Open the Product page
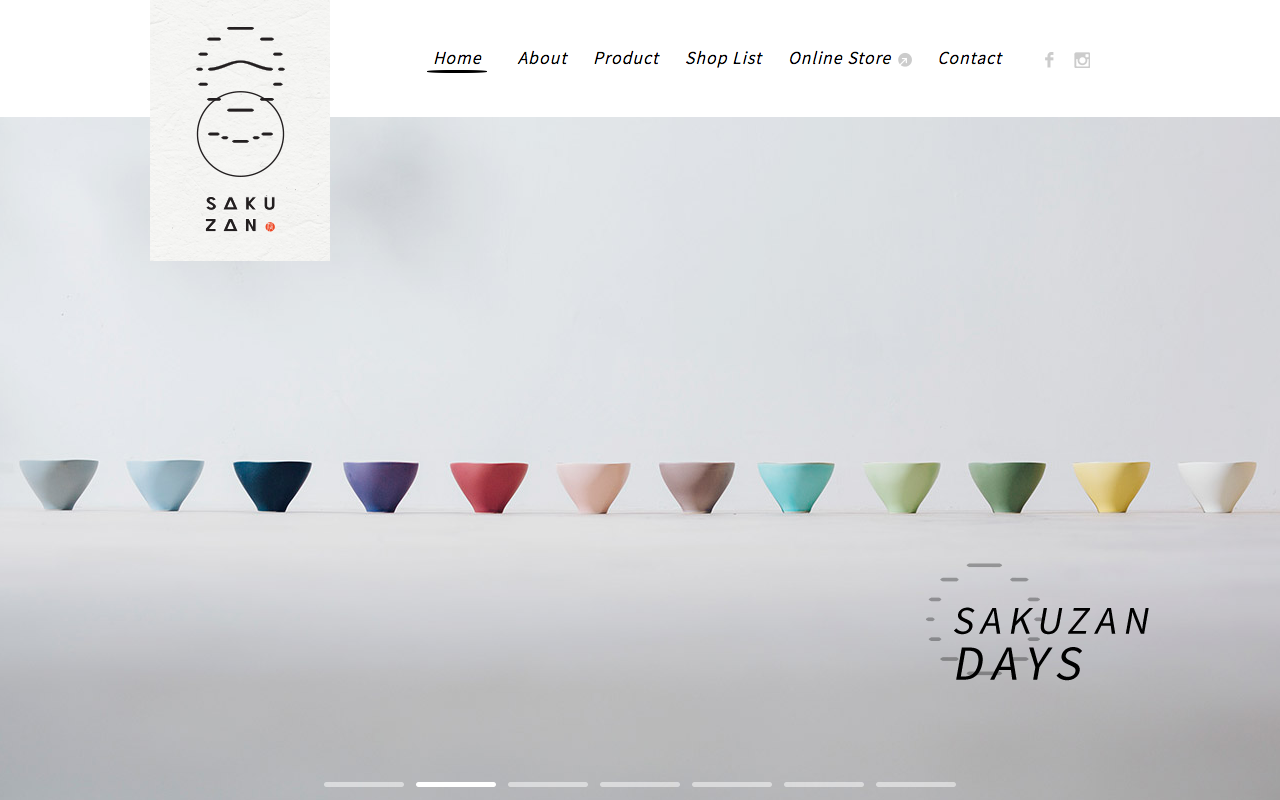Viewport: 1280px width, 800px height. (x=626, y=58)
